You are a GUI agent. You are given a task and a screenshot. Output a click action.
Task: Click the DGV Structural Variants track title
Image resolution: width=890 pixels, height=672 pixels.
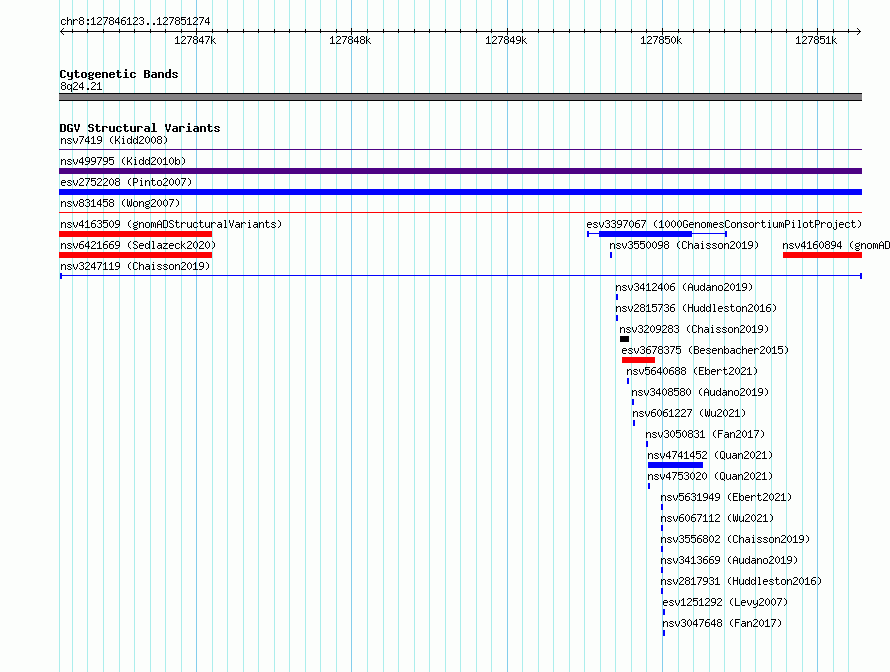140,128
